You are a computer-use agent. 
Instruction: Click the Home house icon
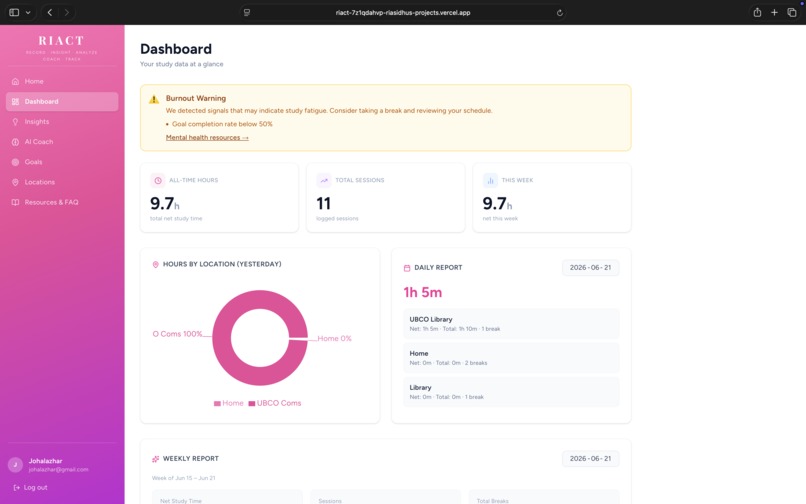pos(15,81)
